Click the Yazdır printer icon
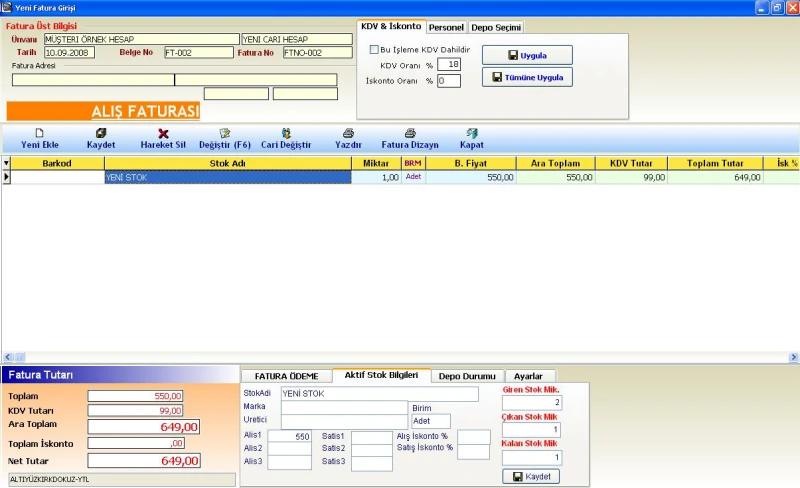Screen dimensions: 800x488 pyautogui.click(x=348, y=133)
